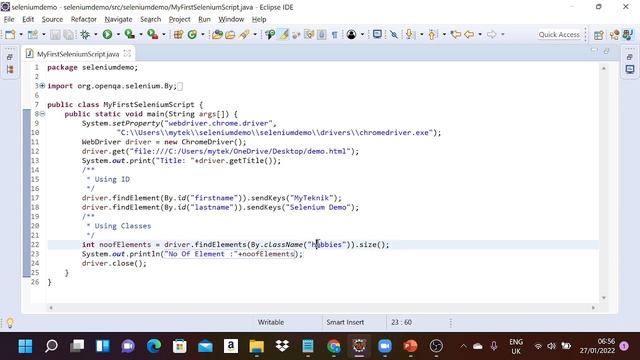Click the vertical scrollbar up arrow
This screenshot has width=640, height=360.
[604, 69]
